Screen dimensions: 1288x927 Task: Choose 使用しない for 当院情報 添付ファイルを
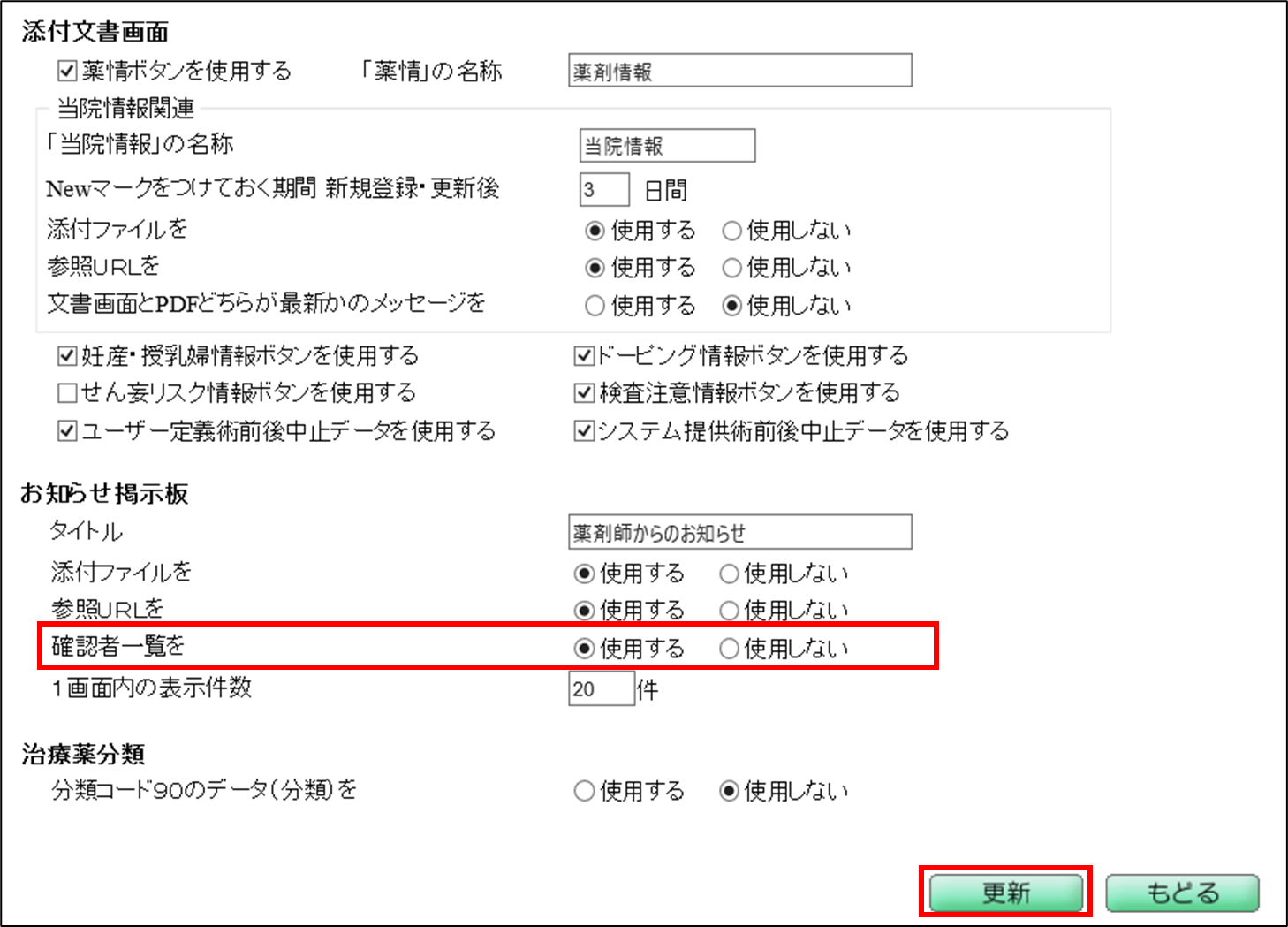coord(731,232)
